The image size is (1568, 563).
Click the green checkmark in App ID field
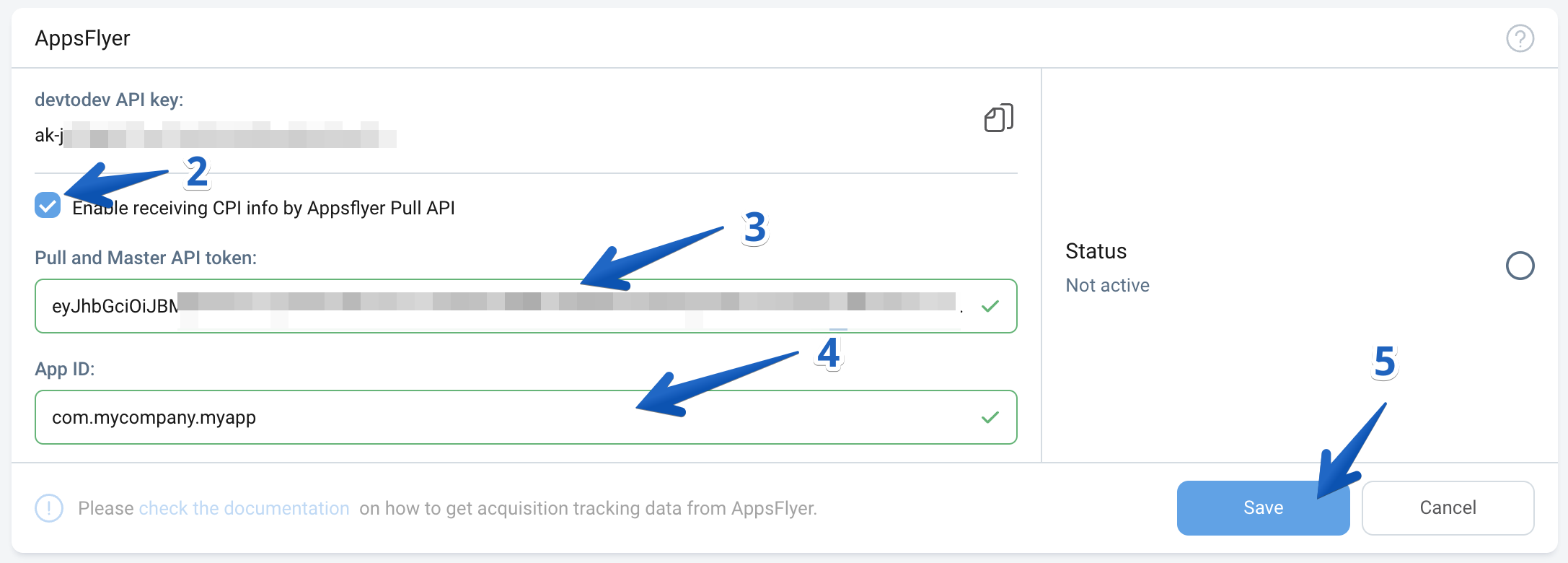[990, 417]
